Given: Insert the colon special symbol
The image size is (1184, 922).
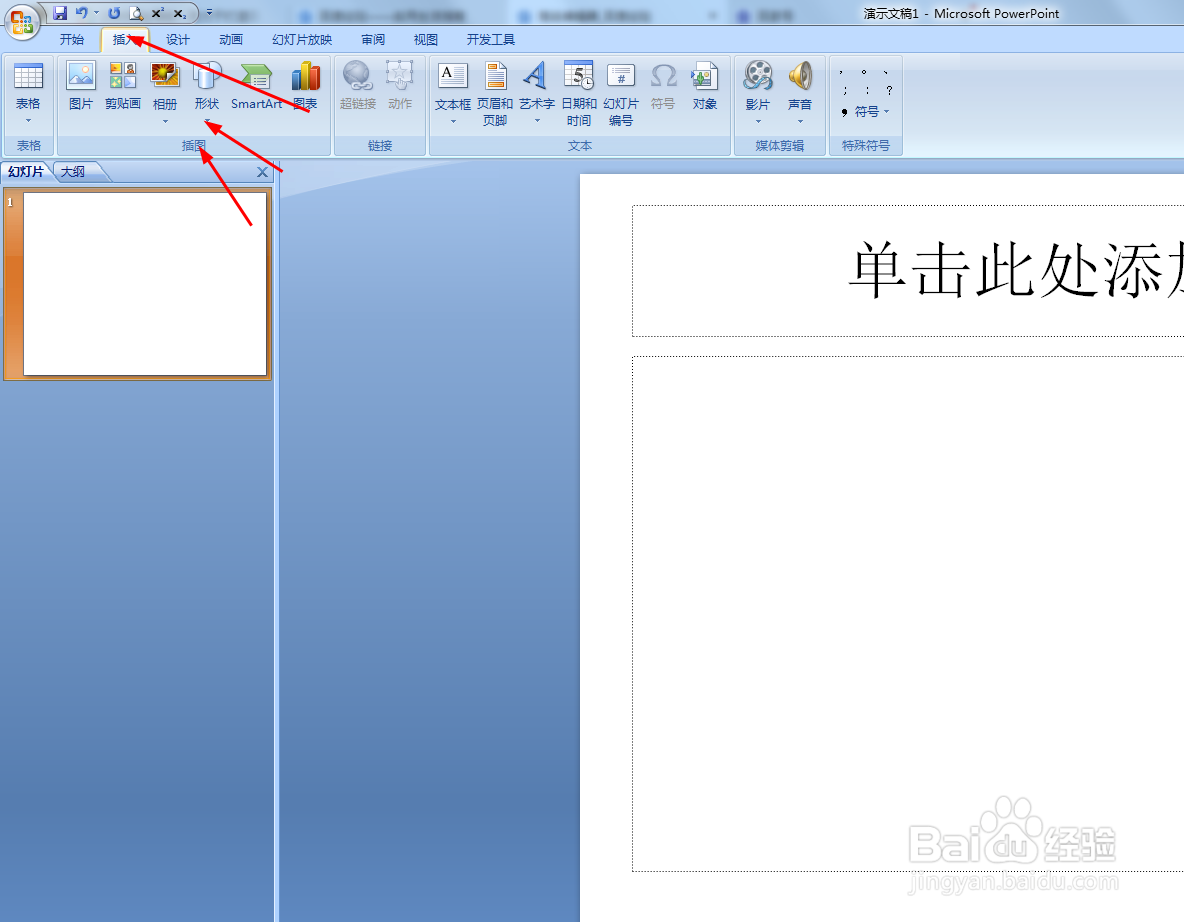Looking at the screenshot, I should [x=867, y=90].
